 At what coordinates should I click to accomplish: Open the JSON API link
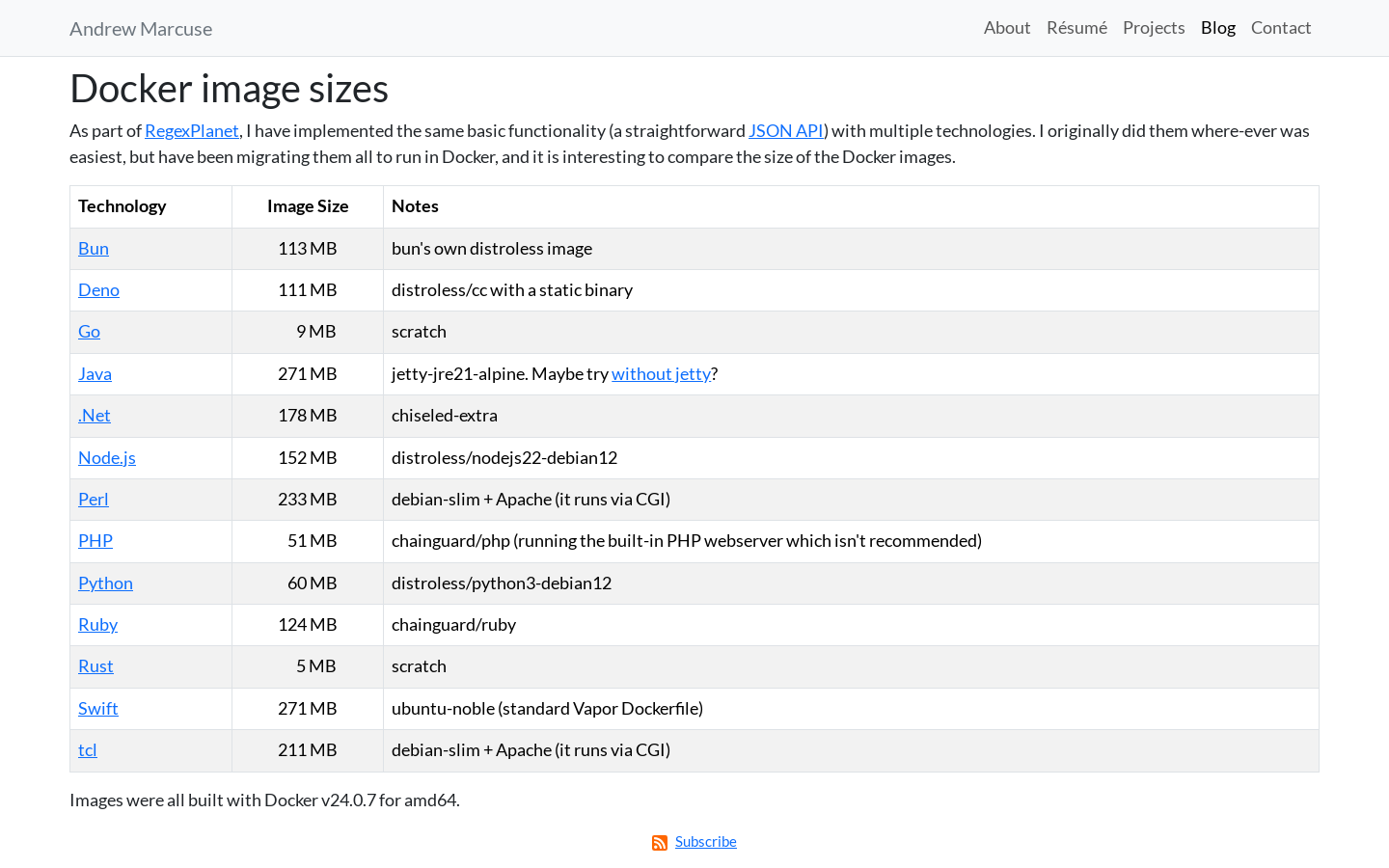click(786, 131)
